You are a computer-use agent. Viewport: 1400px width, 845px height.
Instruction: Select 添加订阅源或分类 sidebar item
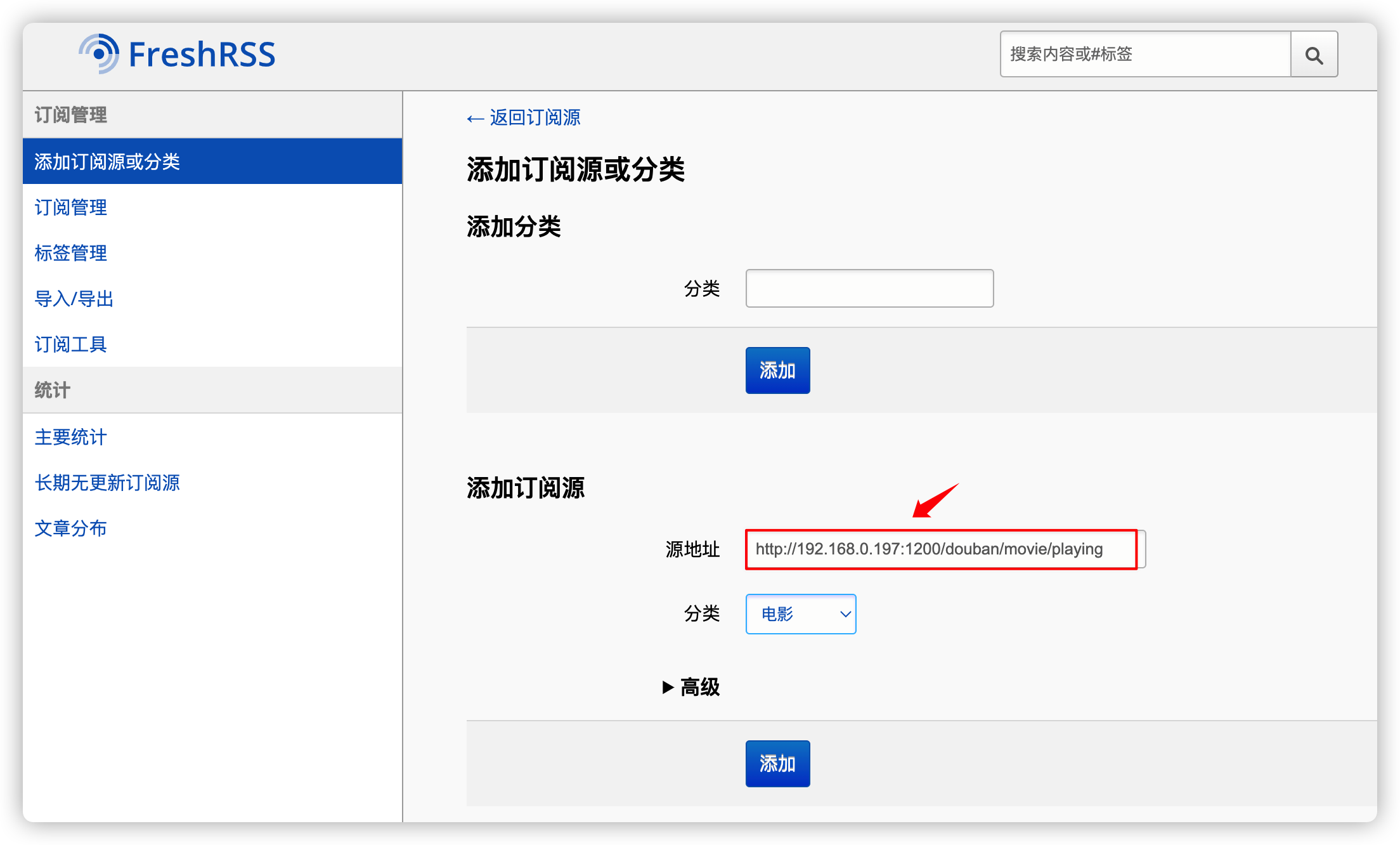point(108,162)
